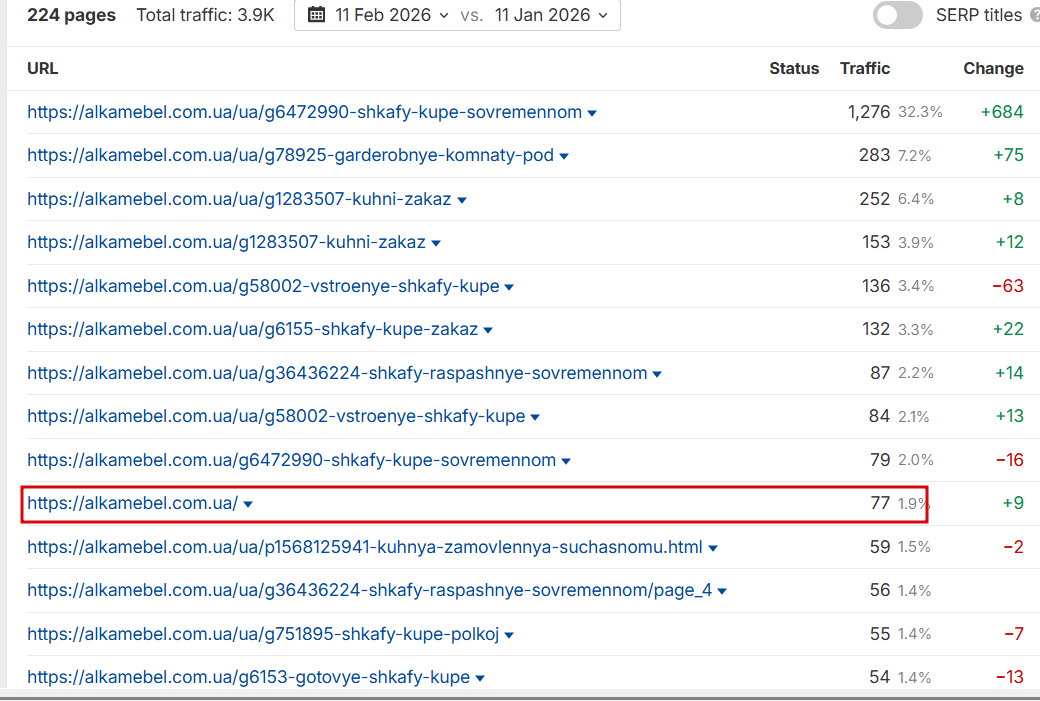Image resolution: width=1040 pixels, height=701 pixels.
Task: Click the calendar icon in date picker
Action: coord(316,15)
